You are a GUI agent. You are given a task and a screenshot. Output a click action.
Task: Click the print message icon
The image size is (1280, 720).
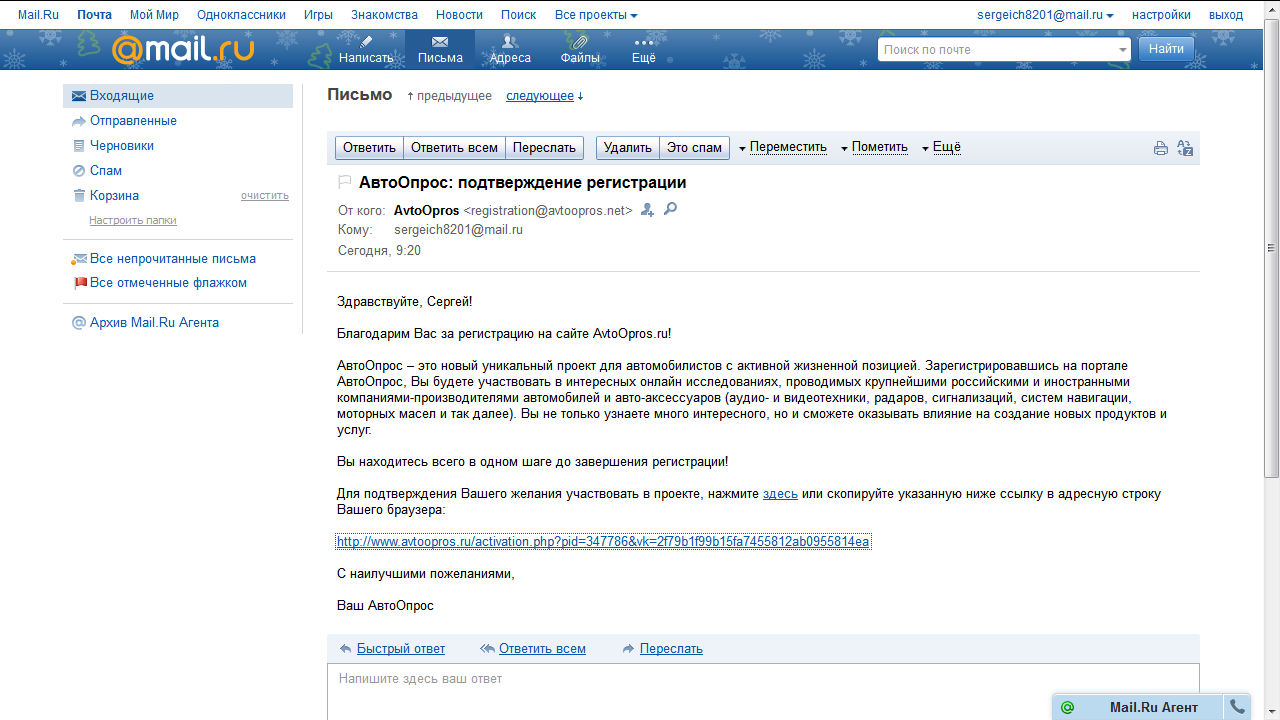[x=1161, y=148]
